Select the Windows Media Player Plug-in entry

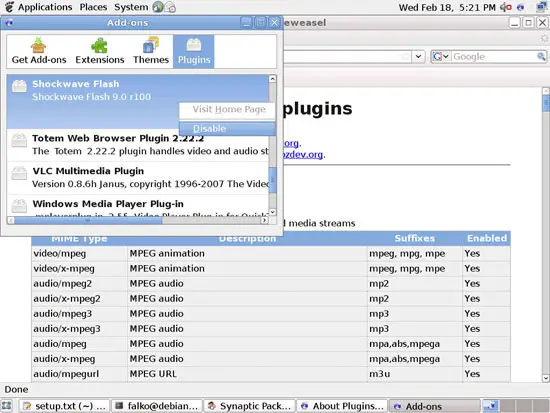click(138, 205)
